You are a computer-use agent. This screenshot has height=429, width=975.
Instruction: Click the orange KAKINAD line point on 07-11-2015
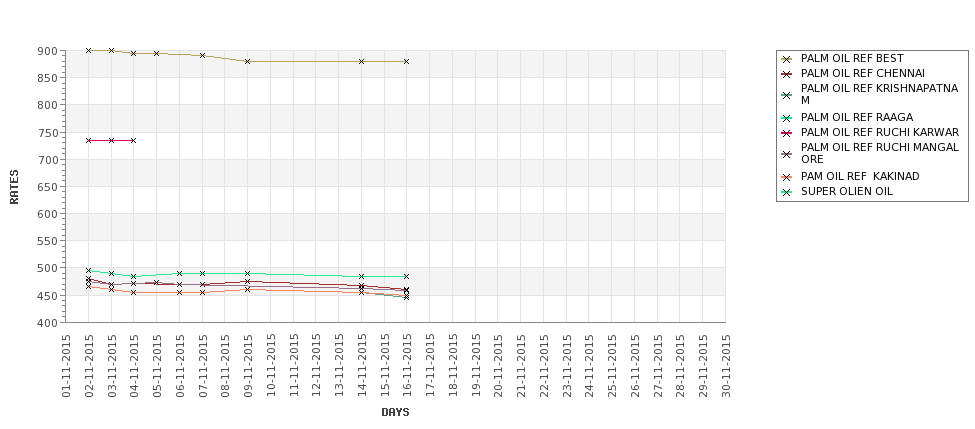[202, 292]
